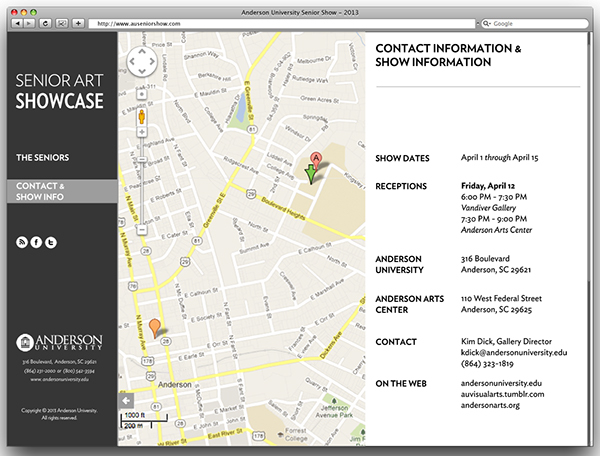Click the 'Friday, April 12' reception date

tap(488, 186)
